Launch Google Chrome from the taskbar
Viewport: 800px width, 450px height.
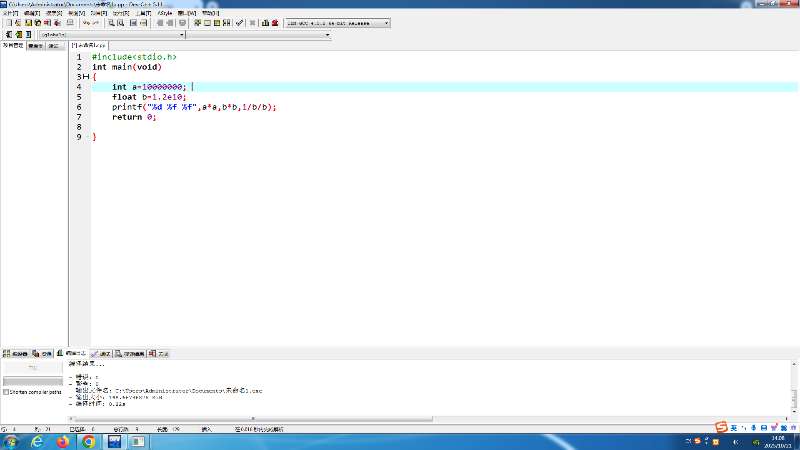(x=88, y=441)
